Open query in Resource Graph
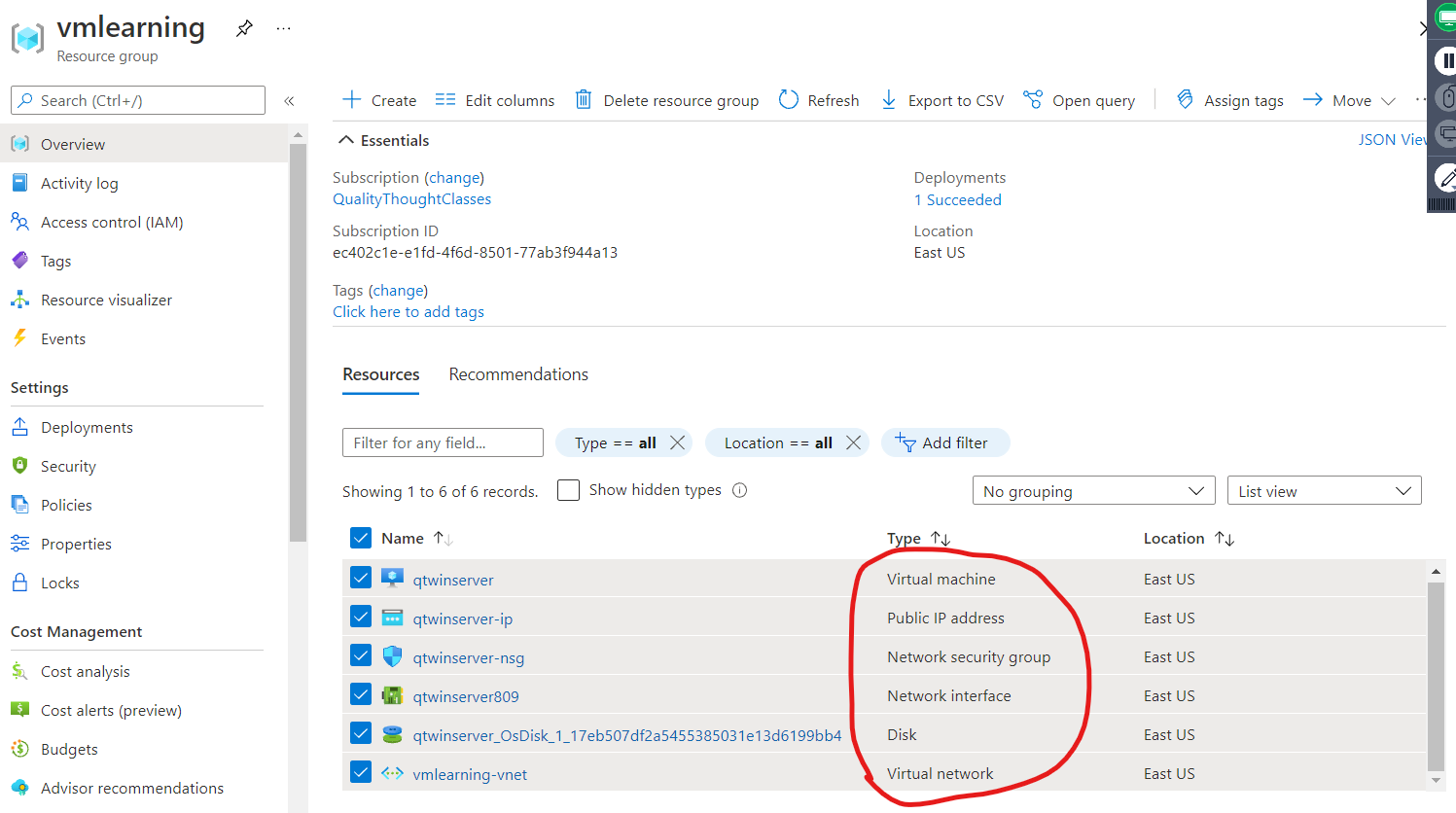1456x813 pixels. tap(1079, 100)
